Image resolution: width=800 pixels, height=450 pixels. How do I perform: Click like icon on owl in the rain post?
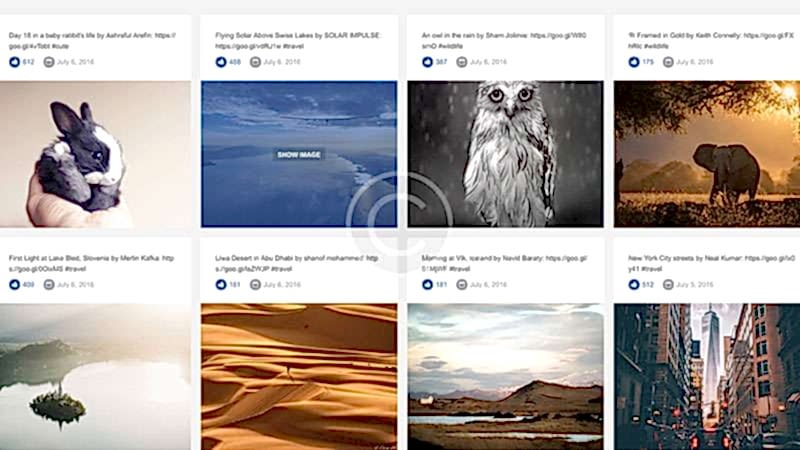(x=428, y=62)
